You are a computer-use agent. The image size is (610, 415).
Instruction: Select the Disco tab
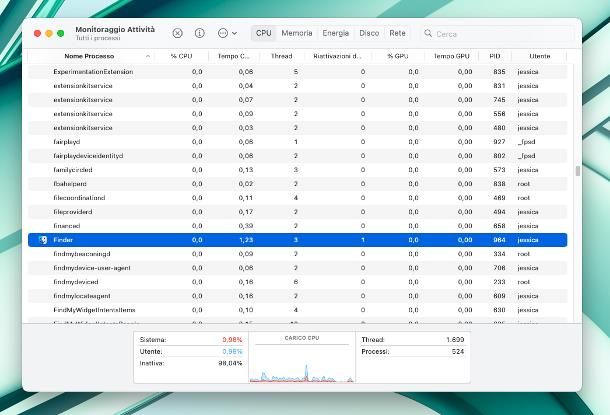(369, 33)
